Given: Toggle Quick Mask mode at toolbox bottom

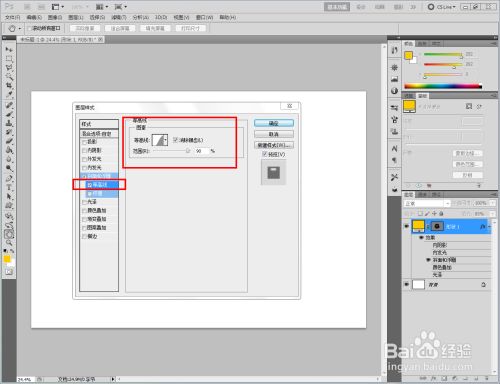Looking at the screenshot, I should tap(9, 272).
